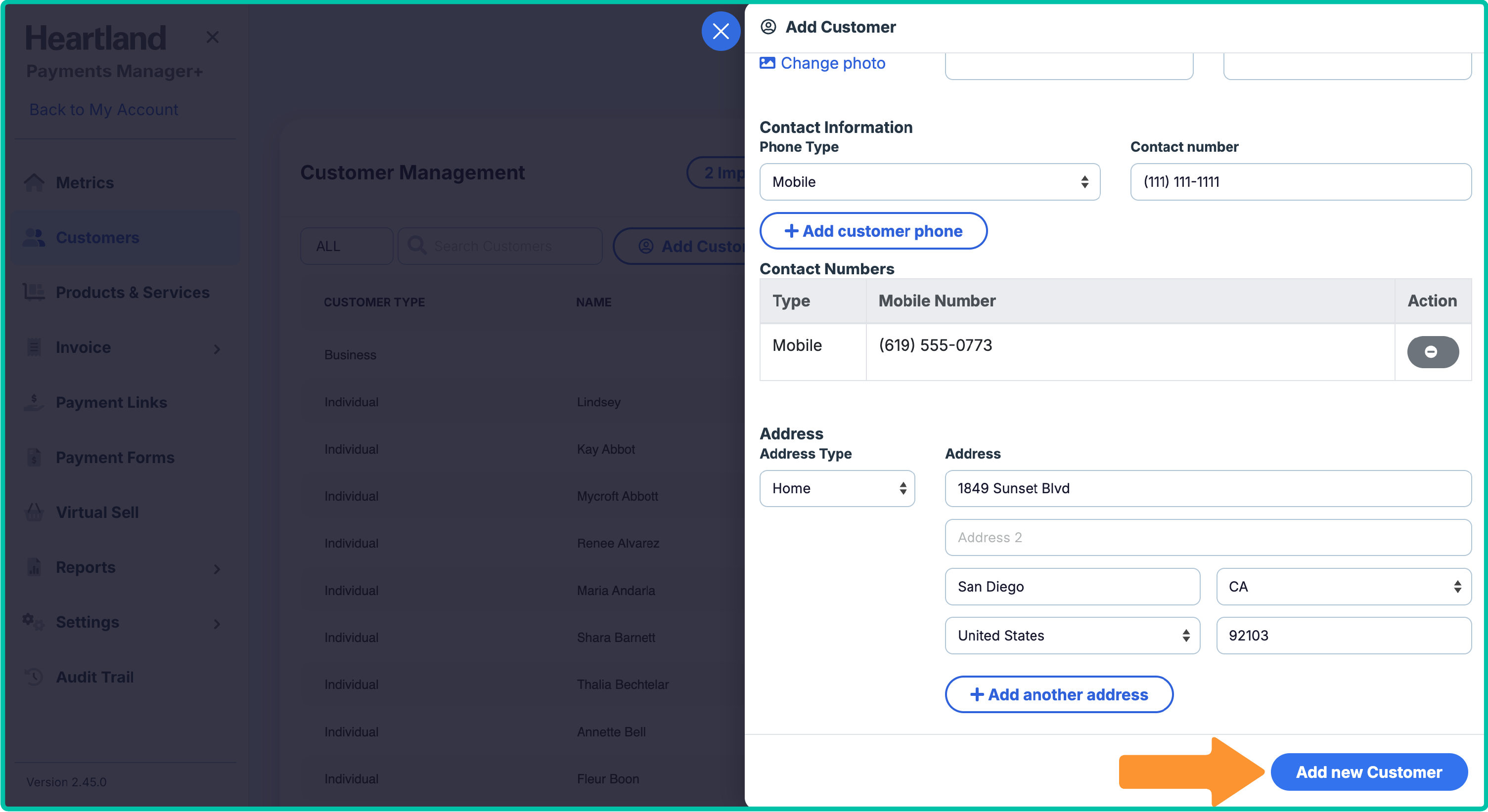Click the NAME column header
Image resolution: width=1488 pixels, height=812 pixels.
(593, 302)
